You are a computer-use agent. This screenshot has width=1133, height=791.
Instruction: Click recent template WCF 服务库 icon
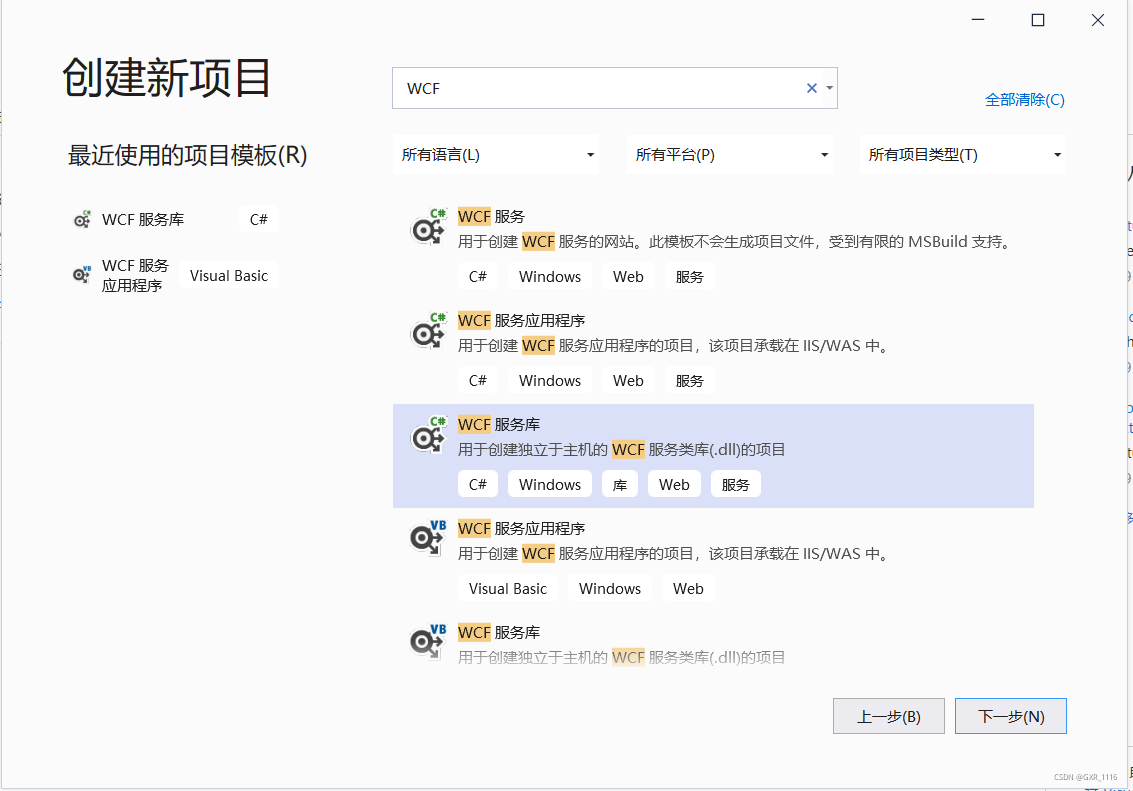pyautogui.click(x=82, y=219)
